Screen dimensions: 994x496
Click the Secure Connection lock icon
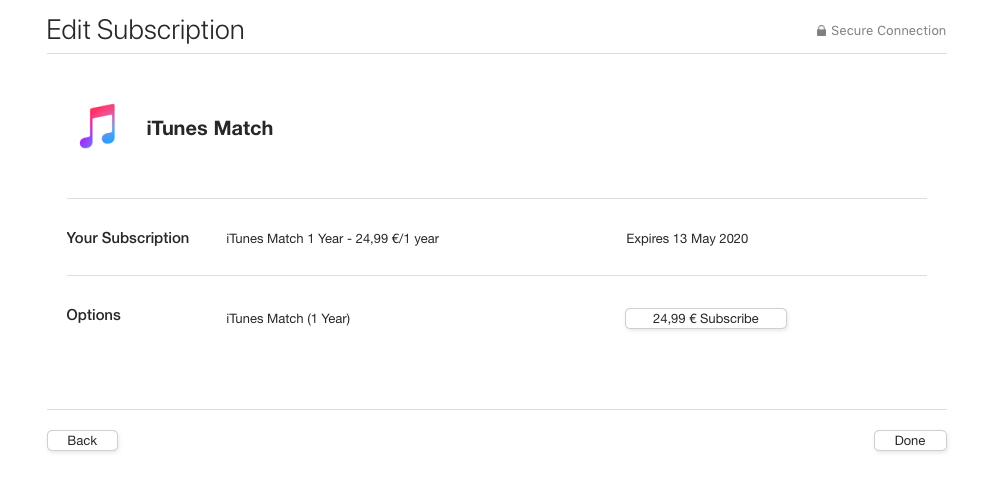point(821,31)
